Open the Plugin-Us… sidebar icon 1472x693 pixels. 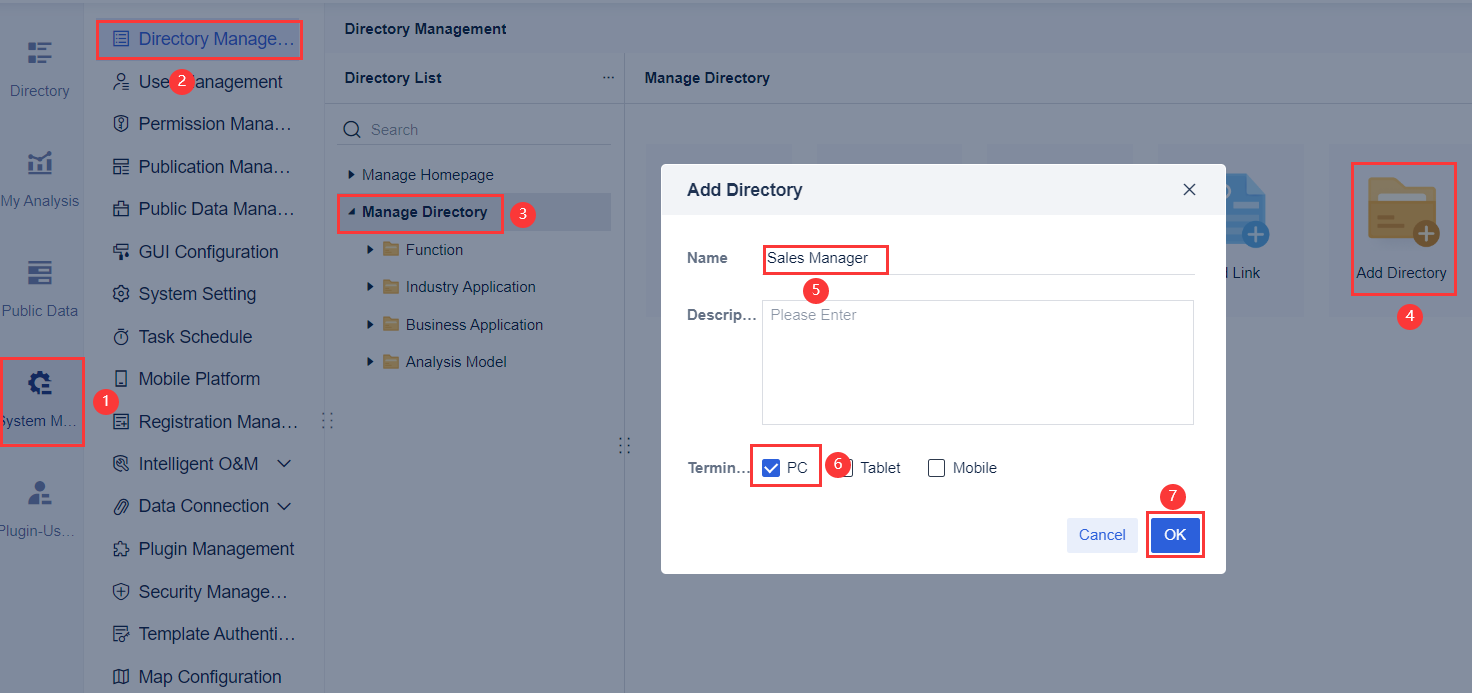pos(40,493)
